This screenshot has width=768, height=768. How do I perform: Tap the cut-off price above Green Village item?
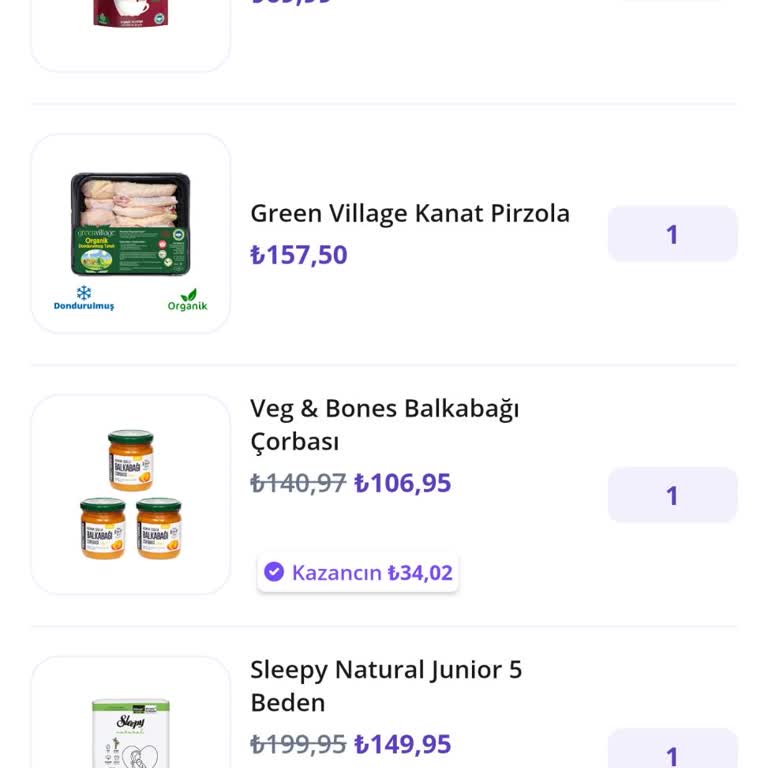pos(291,3)
